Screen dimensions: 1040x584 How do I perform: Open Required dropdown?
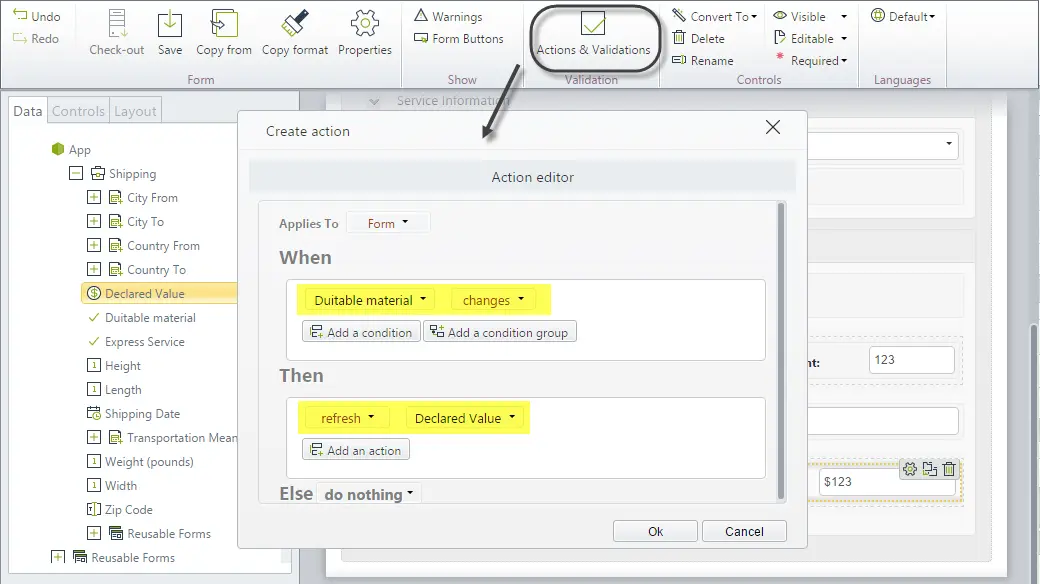pos(812,60)
